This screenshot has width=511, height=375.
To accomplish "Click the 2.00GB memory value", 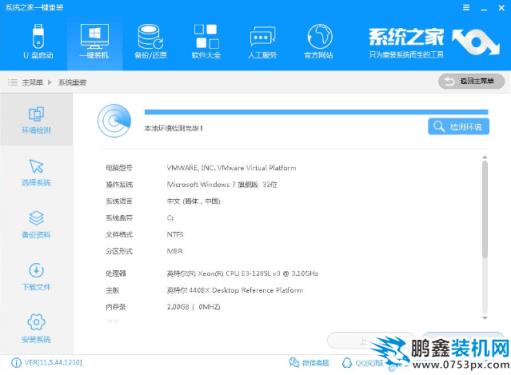I will (x=193, y=307).
